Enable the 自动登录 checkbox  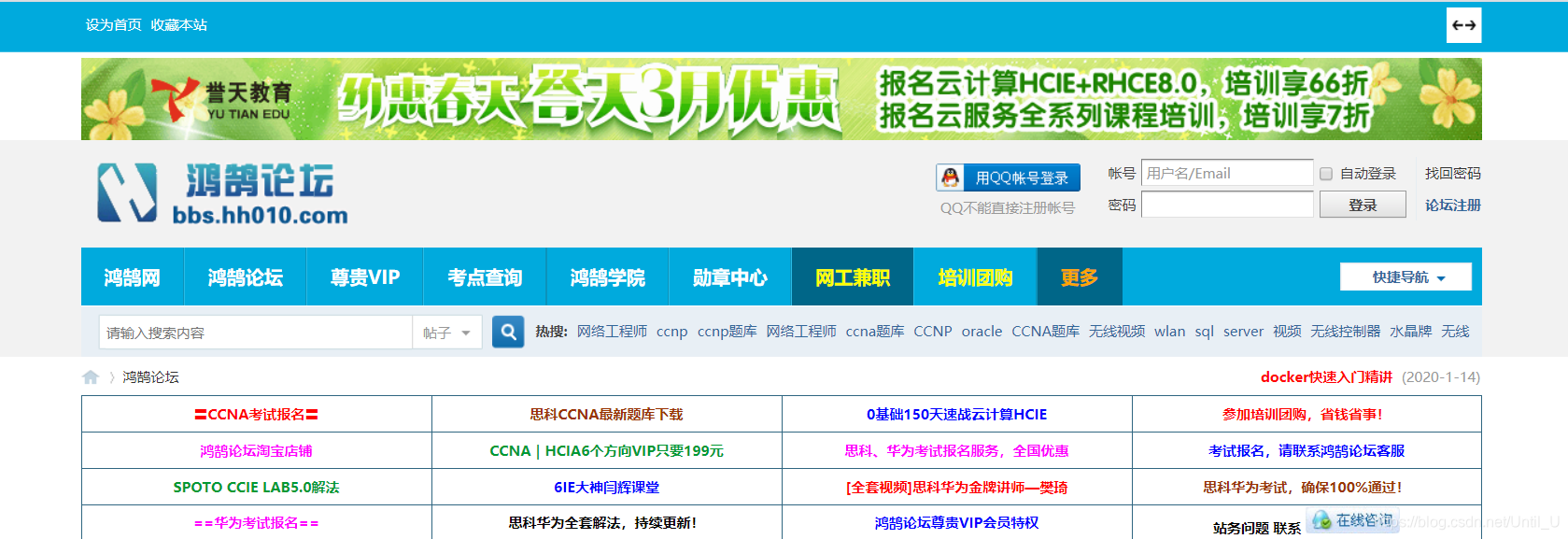[x=1325, y=174]
